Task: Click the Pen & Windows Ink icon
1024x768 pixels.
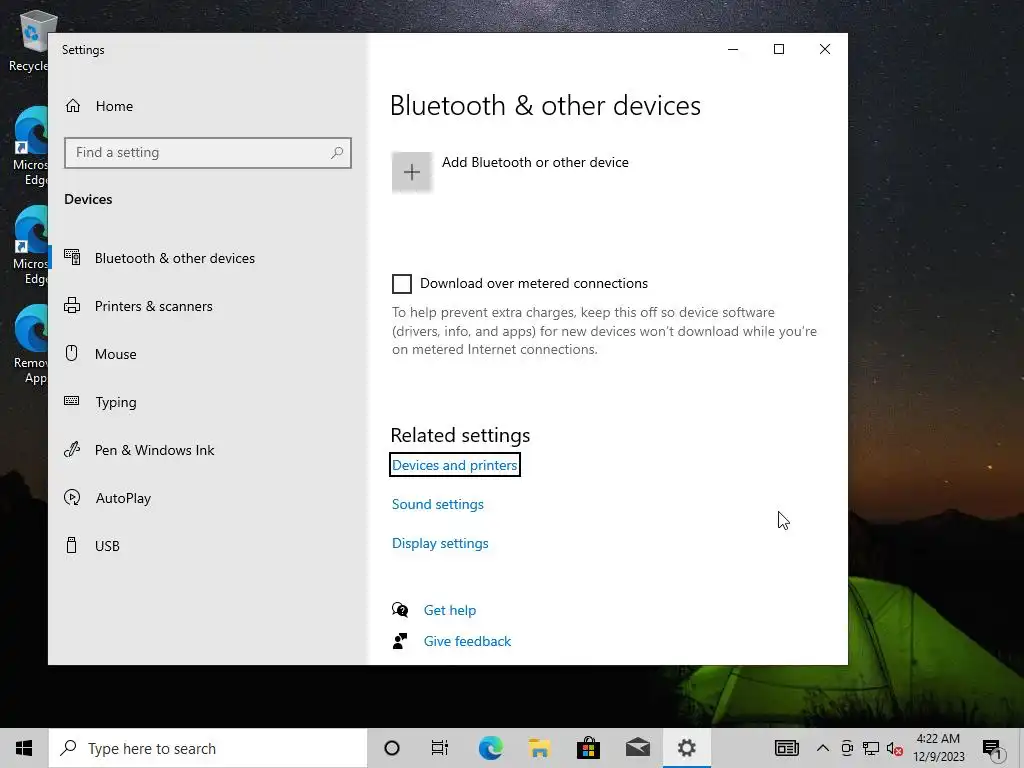Action: click(72, 449)
